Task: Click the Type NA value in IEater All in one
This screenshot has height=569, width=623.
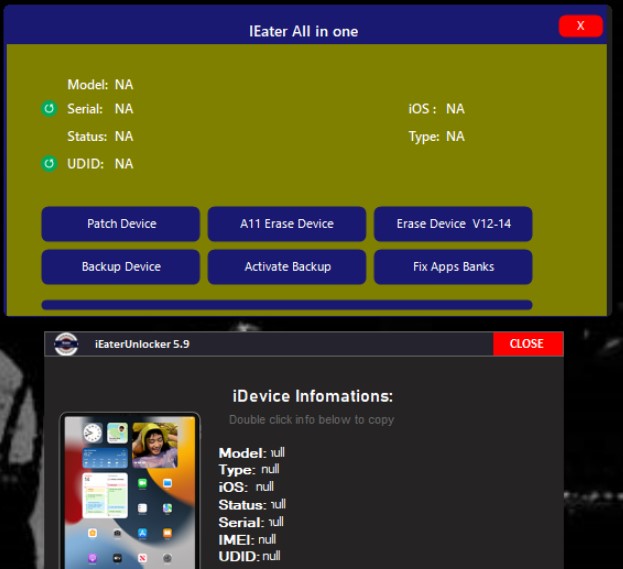Action: (x=455, y=136)
